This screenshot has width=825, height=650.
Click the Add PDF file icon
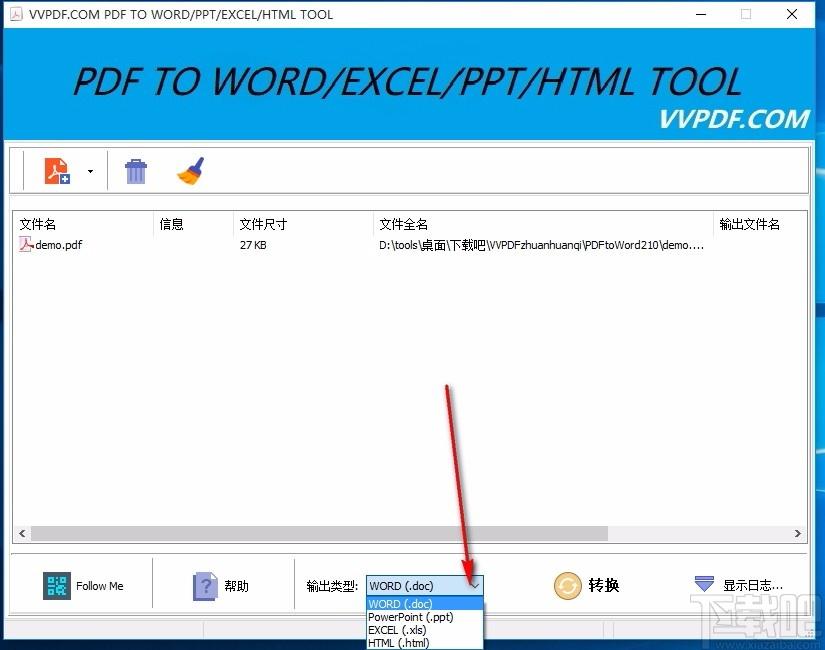57,171
